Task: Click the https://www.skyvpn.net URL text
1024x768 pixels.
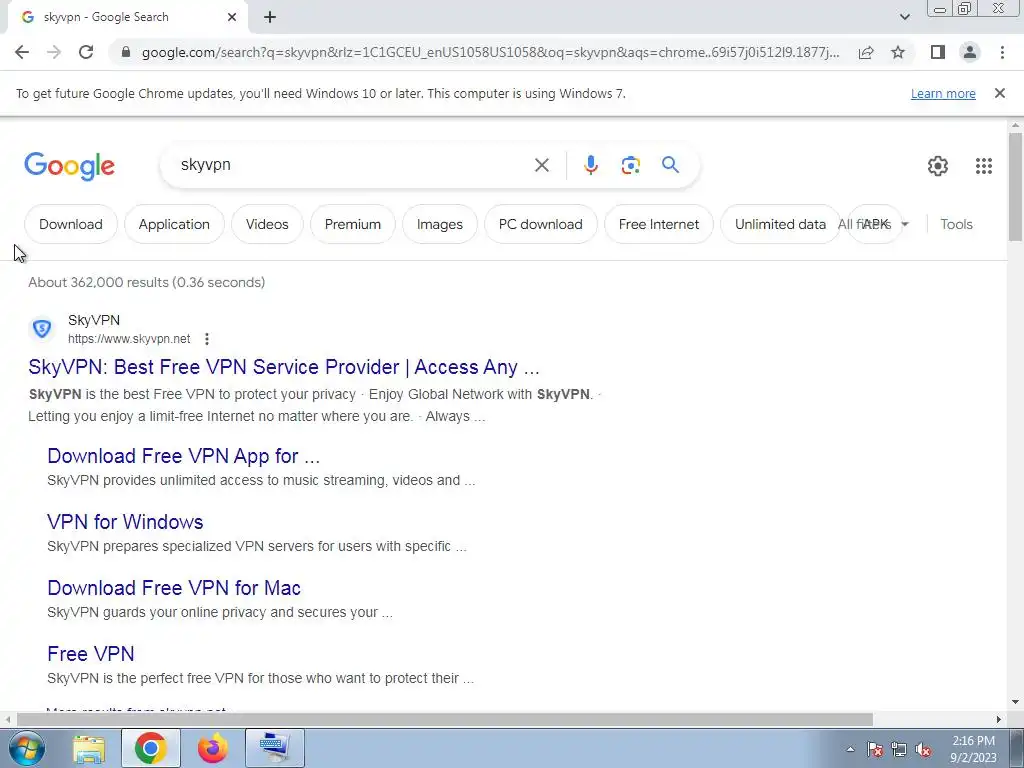Action: tap(129, 339)
